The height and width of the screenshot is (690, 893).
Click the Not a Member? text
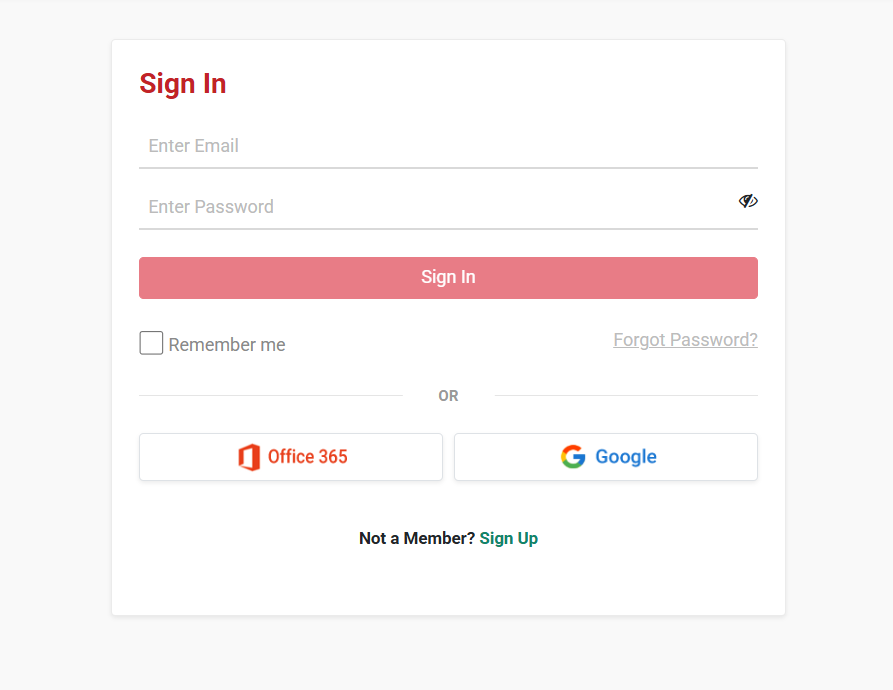(417, 538)
